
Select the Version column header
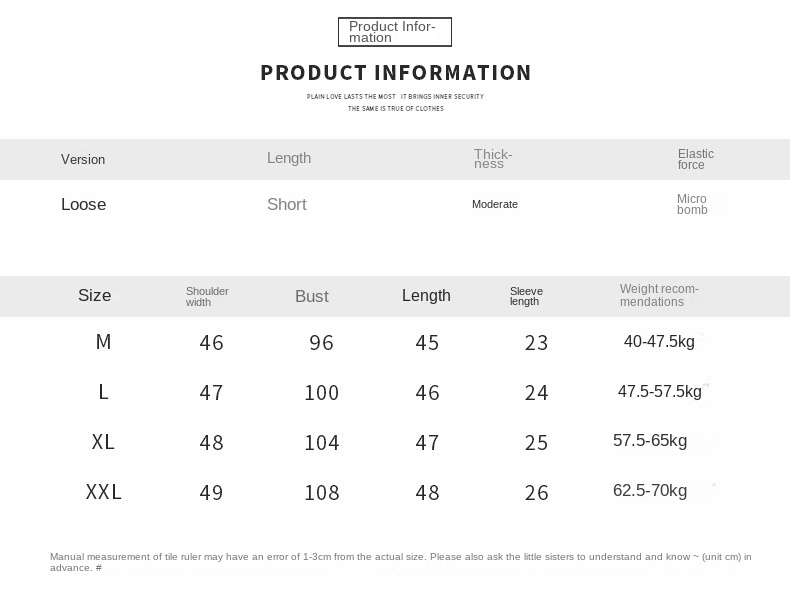[x=83, y=160]
